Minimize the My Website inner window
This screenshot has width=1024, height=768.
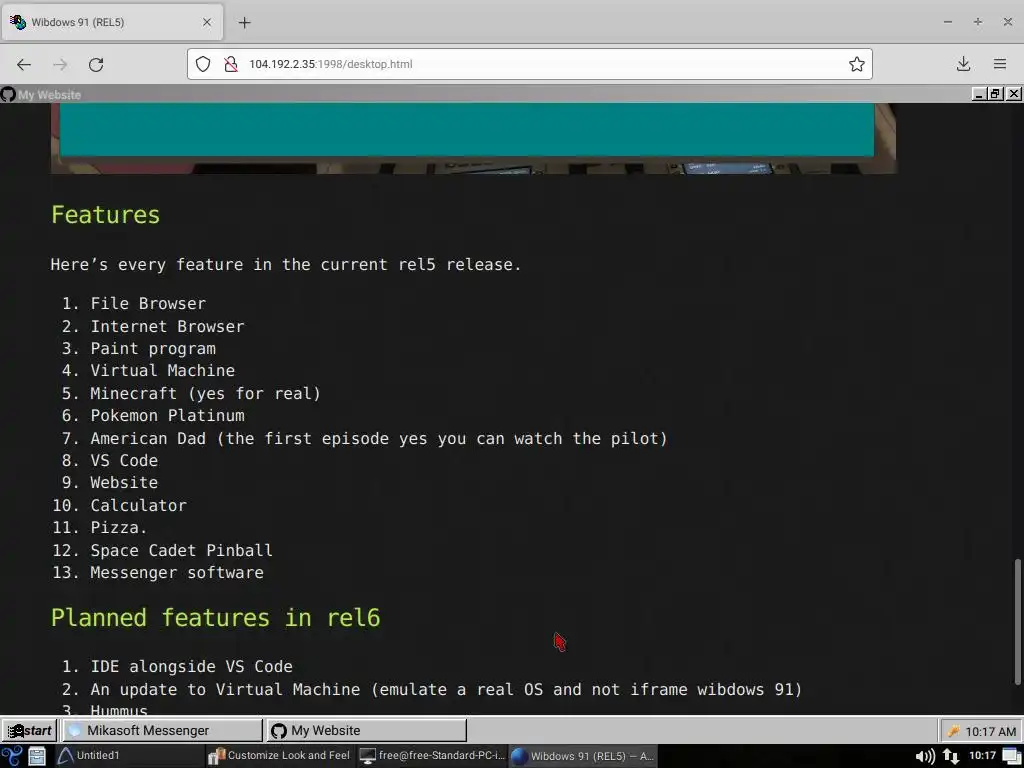(978, 94)
